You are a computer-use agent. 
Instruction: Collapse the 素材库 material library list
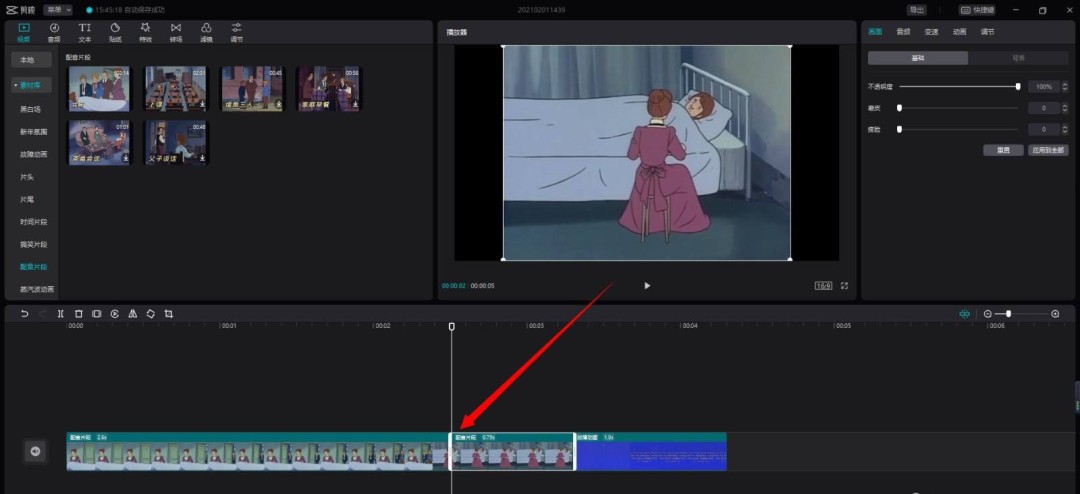[30, 85]
